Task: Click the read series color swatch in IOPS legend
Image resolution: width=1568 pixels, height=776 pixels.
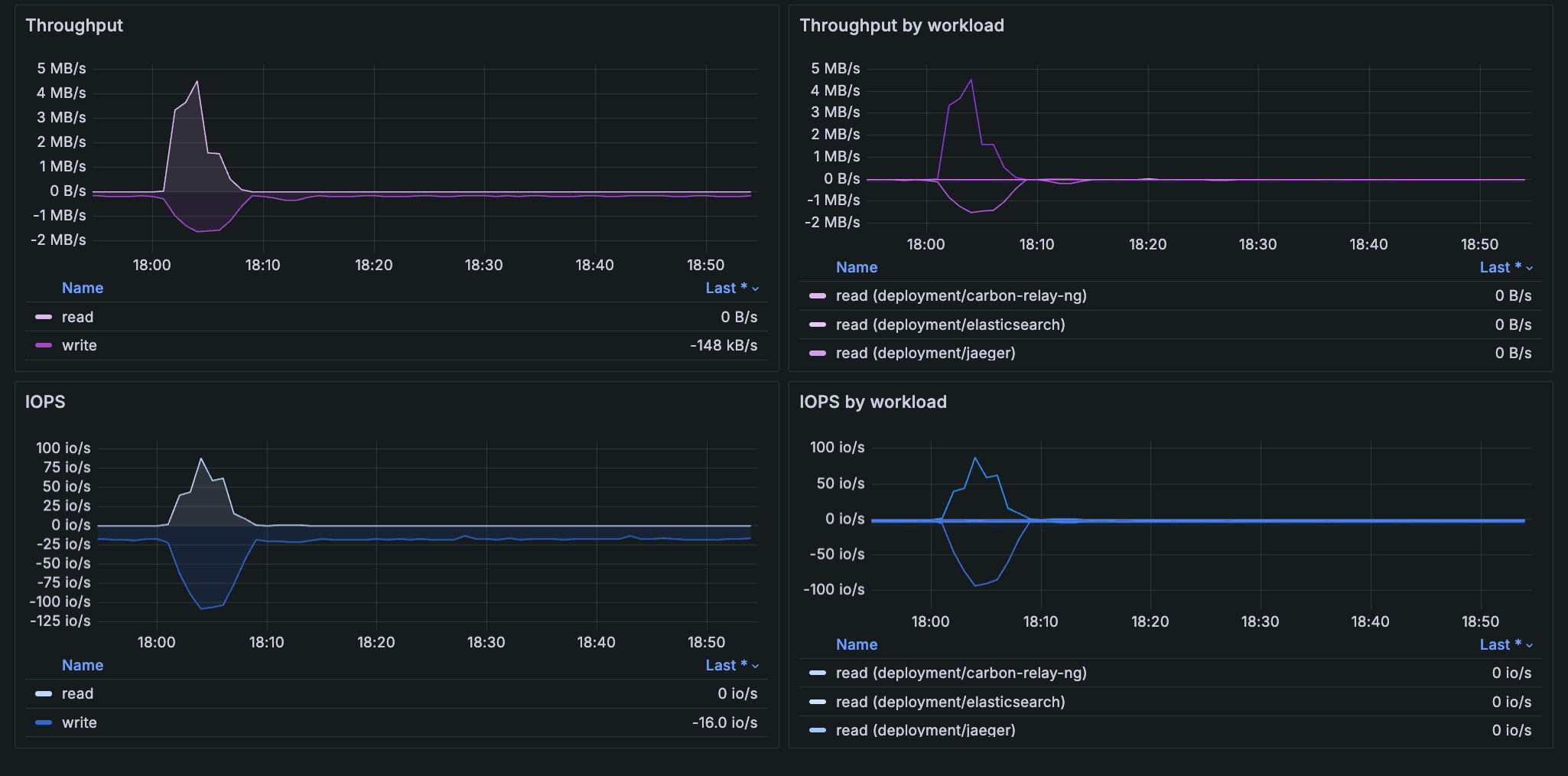Action: point(44,694)
